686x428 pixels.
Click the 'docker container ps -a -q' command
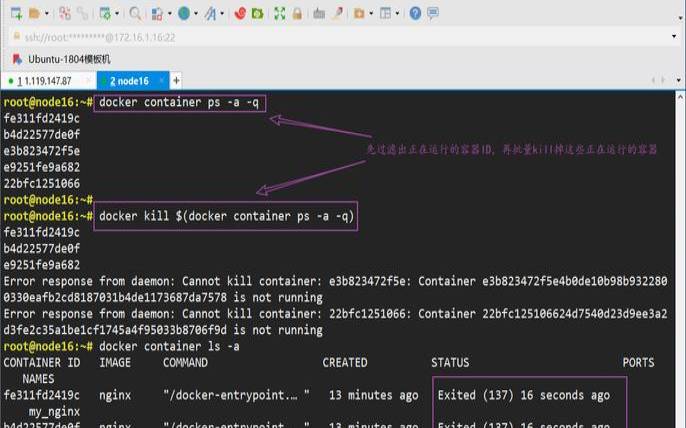(179, 103)
